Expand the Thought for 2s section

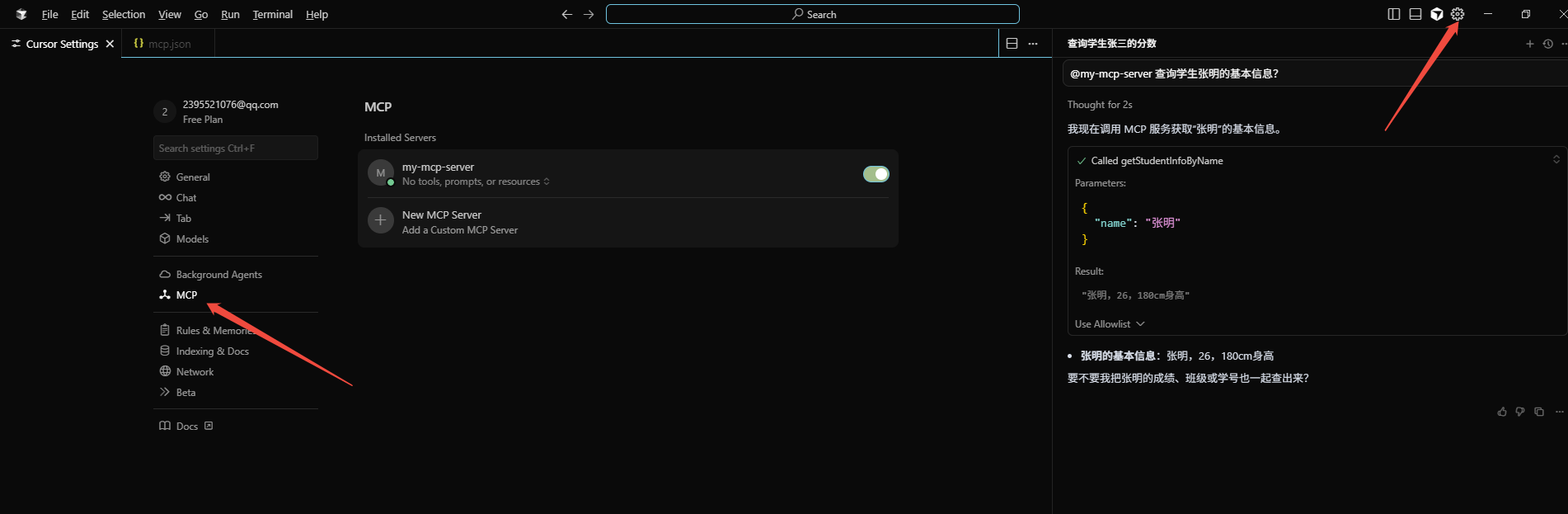point(1100,105)
